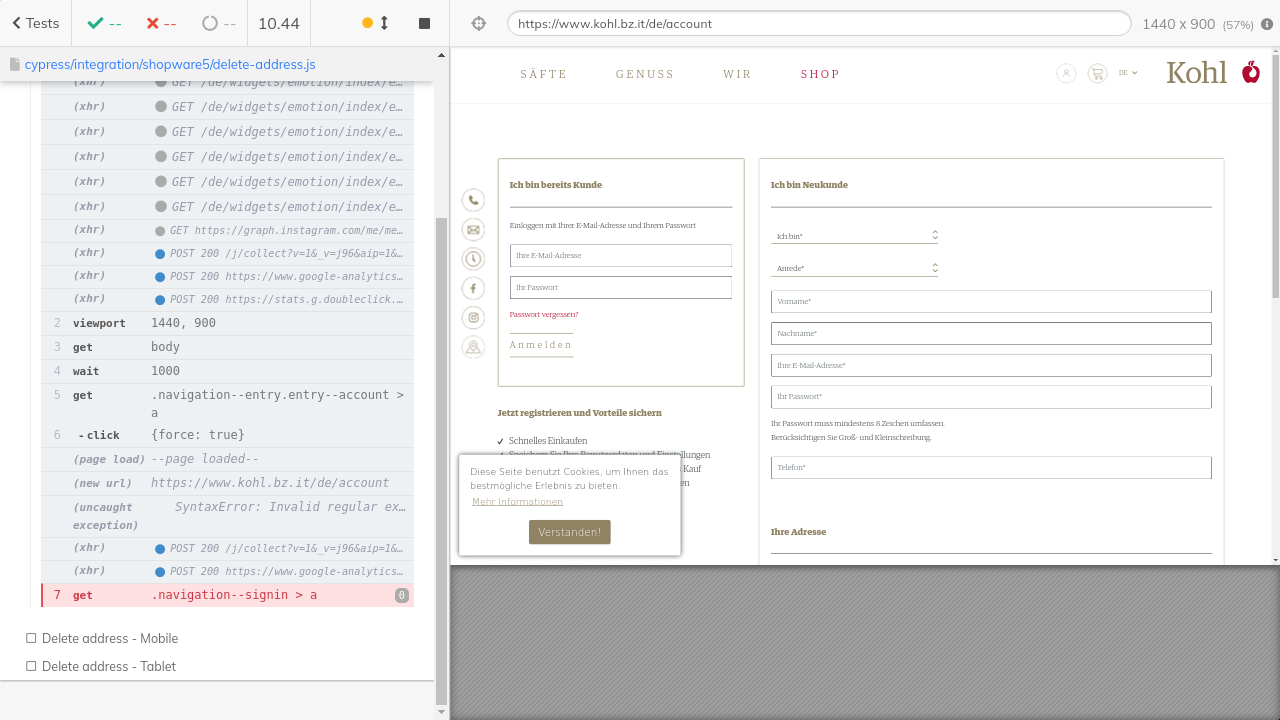Open the selector playground crosshair icon
Viewport: 1280px width, 720px height.
(478, 23)
